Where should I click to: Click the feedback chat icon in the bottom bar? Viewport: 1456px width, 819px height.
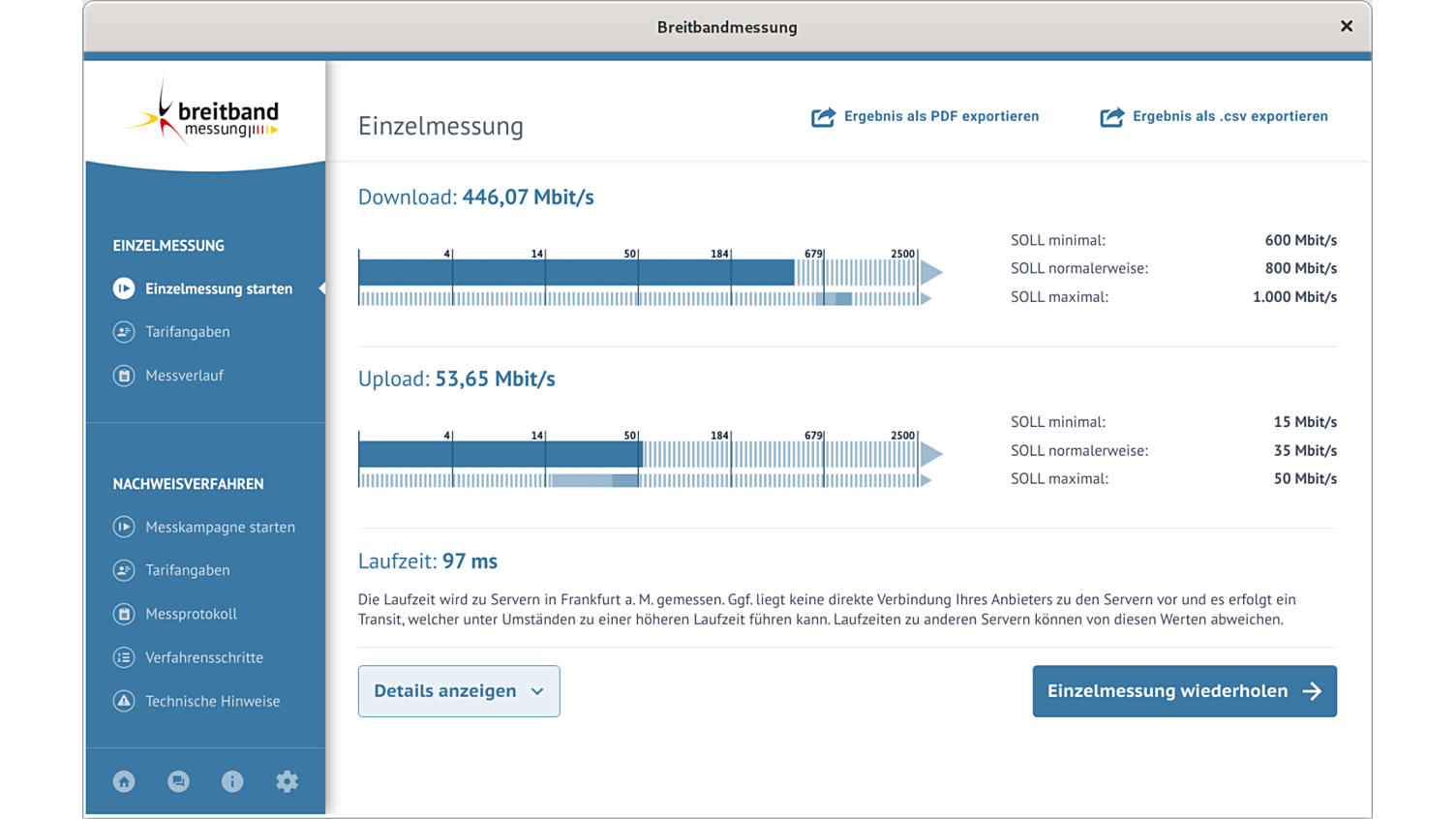(x=178, y=781)
